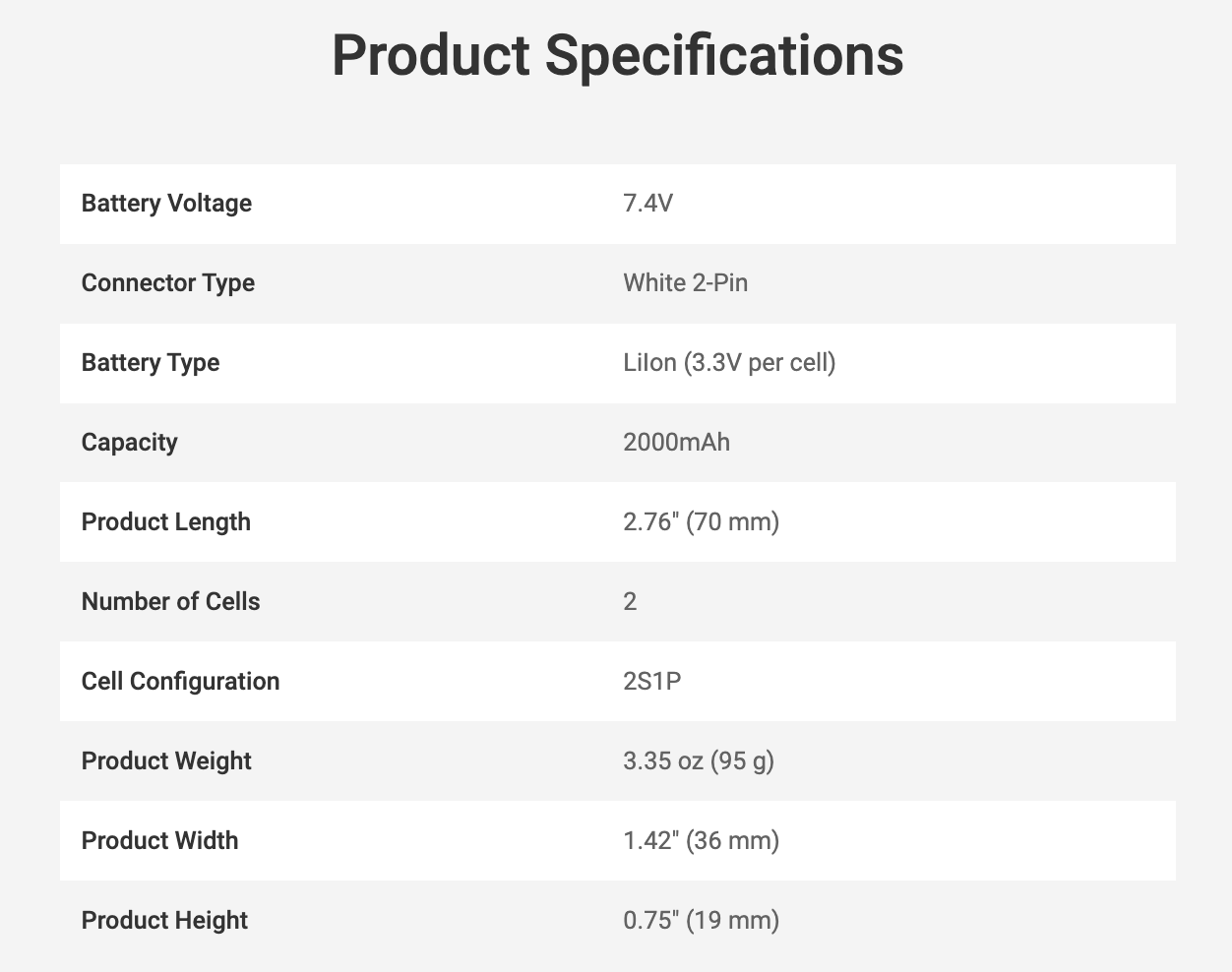The width and height of the screenshot is (1232, 972).
Task: Click the White 2-Pin value
Action: click(x=685, y=283)
